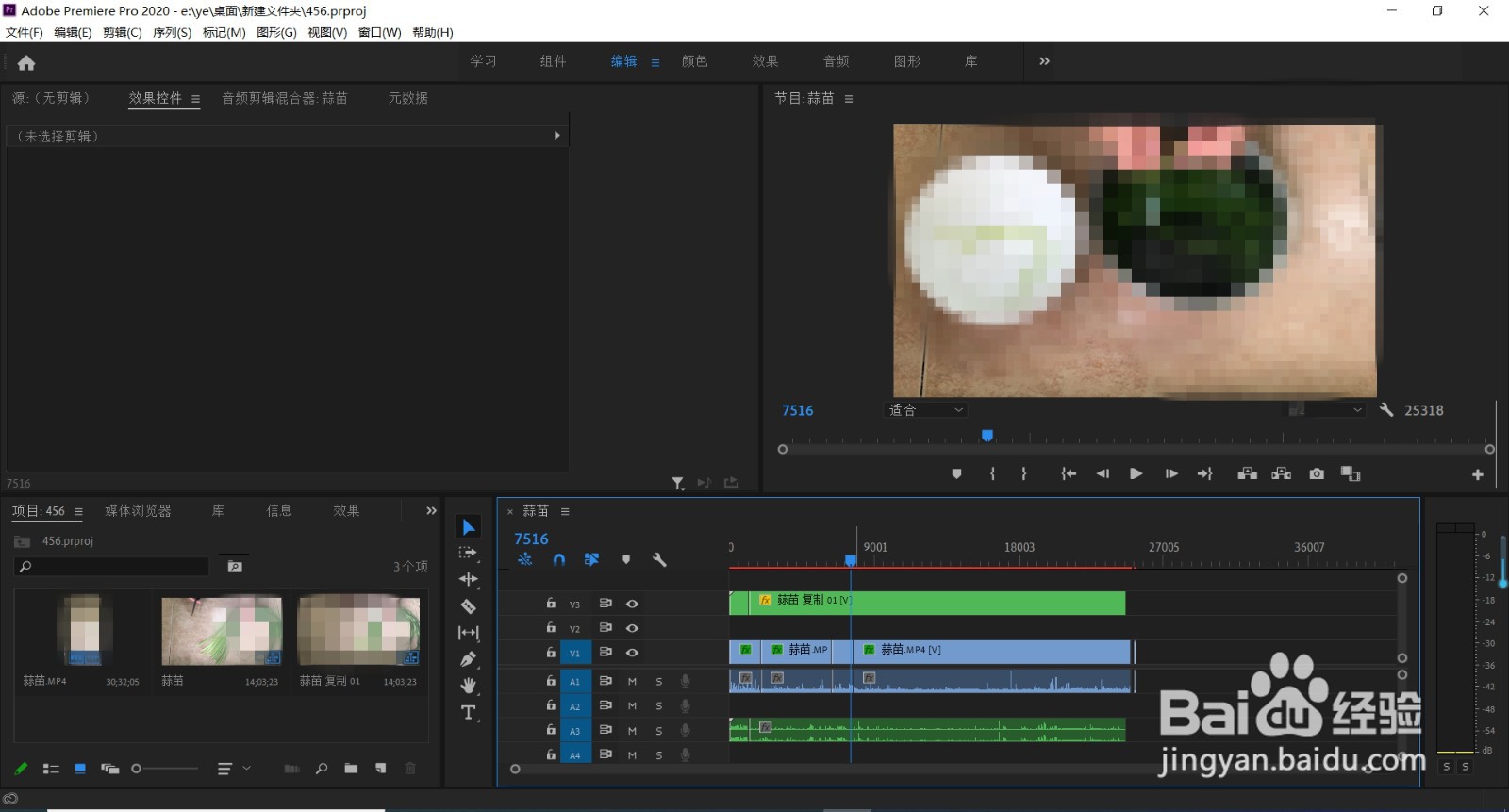Click Play in Program Monitor
1509x812 pixels.
[x=1136, y=473]
